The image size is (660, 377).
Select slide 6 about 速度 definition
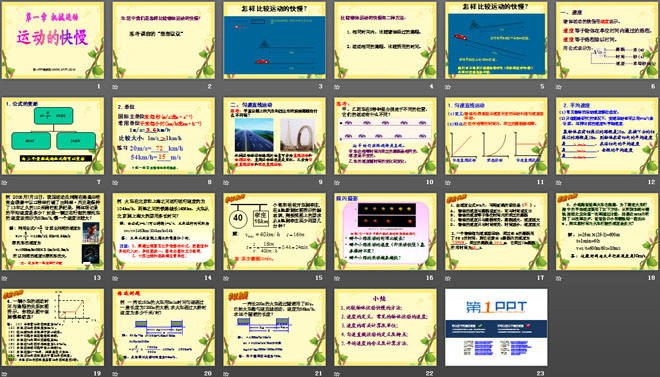point(607,40)
